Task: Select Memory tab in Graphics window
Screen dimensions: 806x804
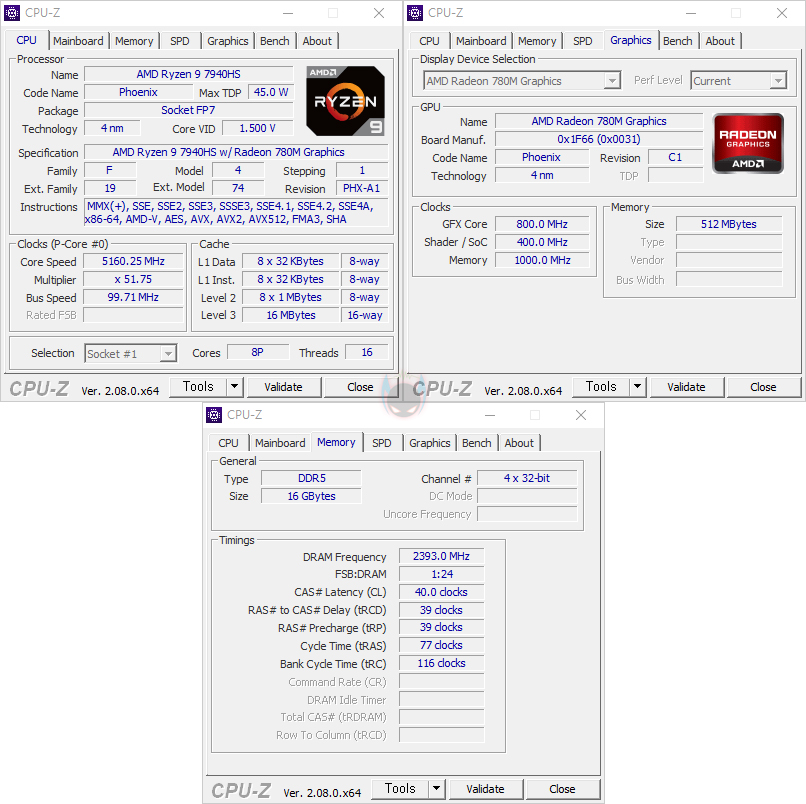Action: (537, 41)
